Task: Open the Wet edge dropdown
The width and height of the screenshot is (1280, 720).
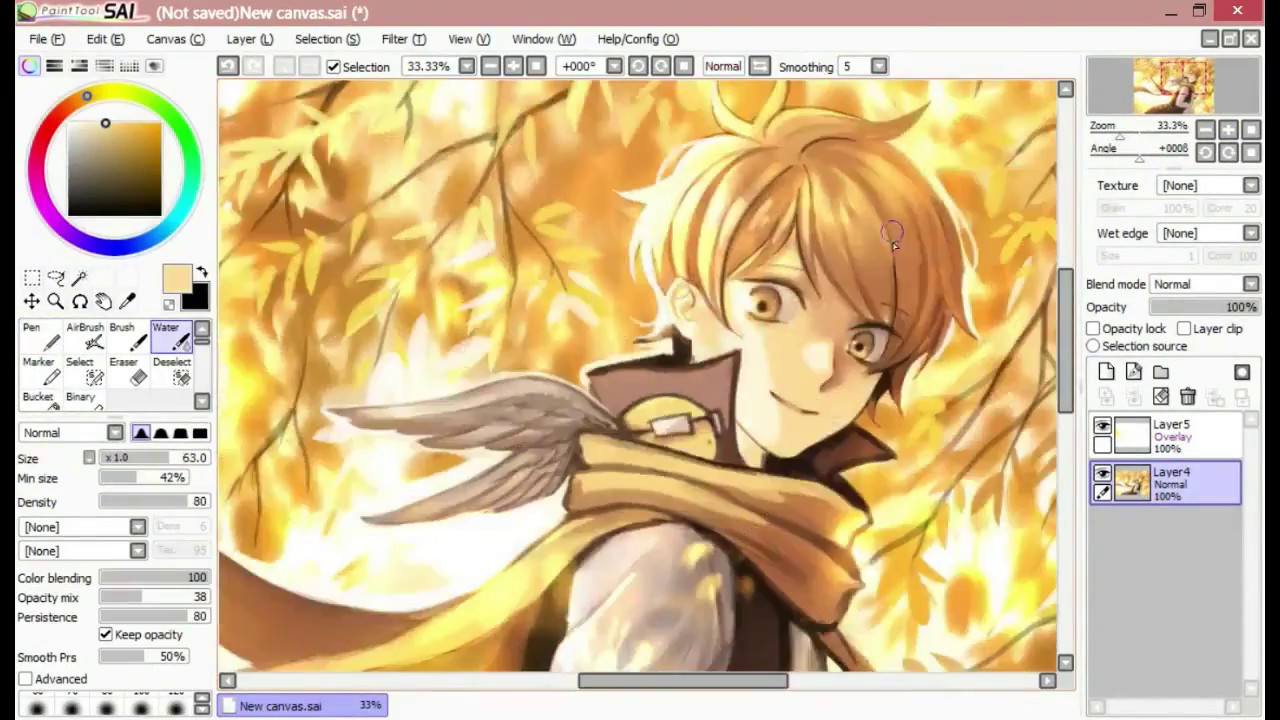Action: tap(1208, 233)
